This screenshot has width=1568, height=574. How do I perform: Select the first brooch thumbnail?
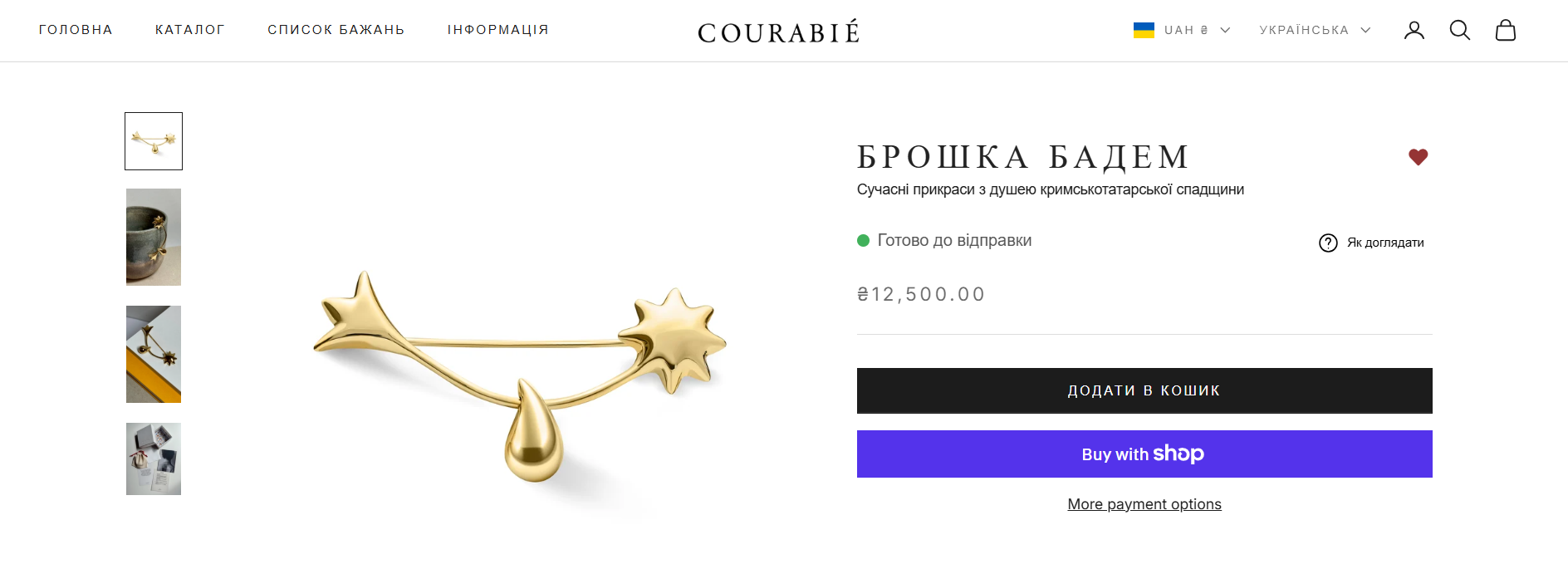154,141
